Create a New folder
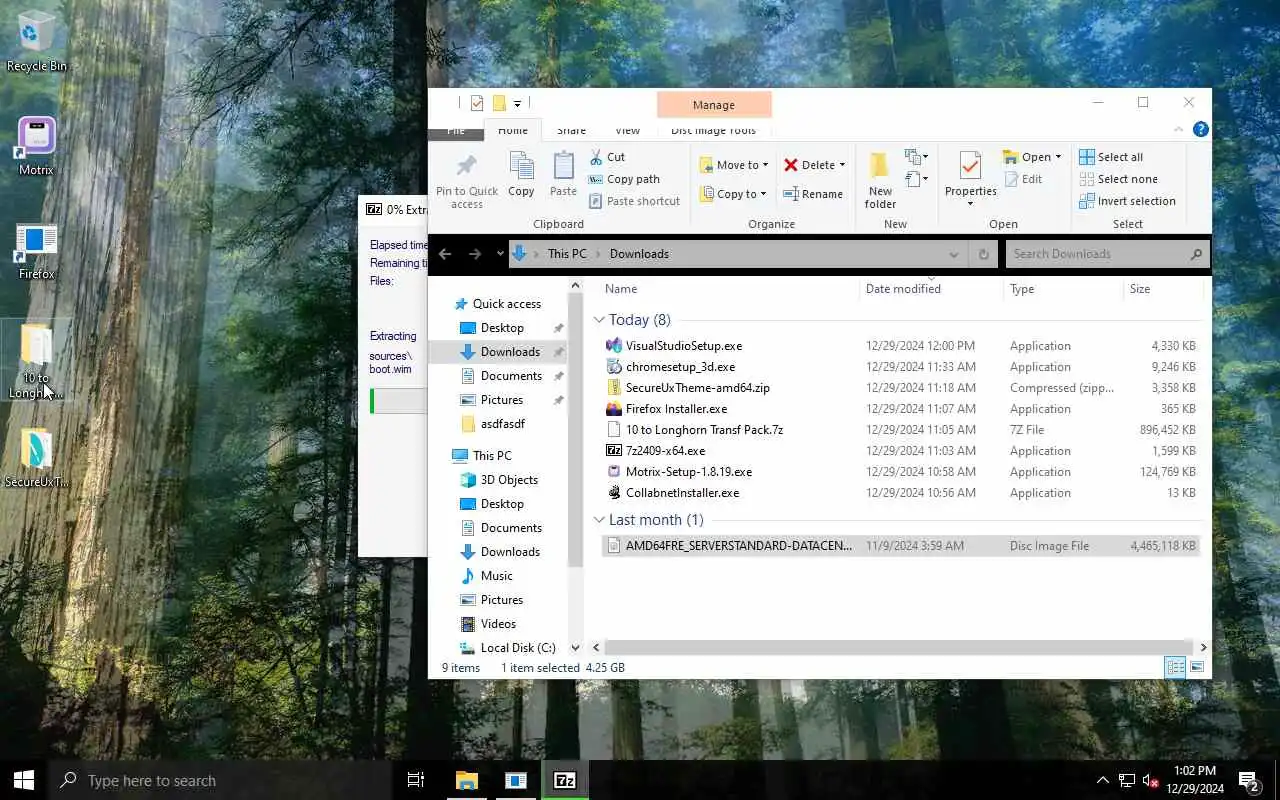Viewport: 1280px width, 800px height. tap(880, 180)
